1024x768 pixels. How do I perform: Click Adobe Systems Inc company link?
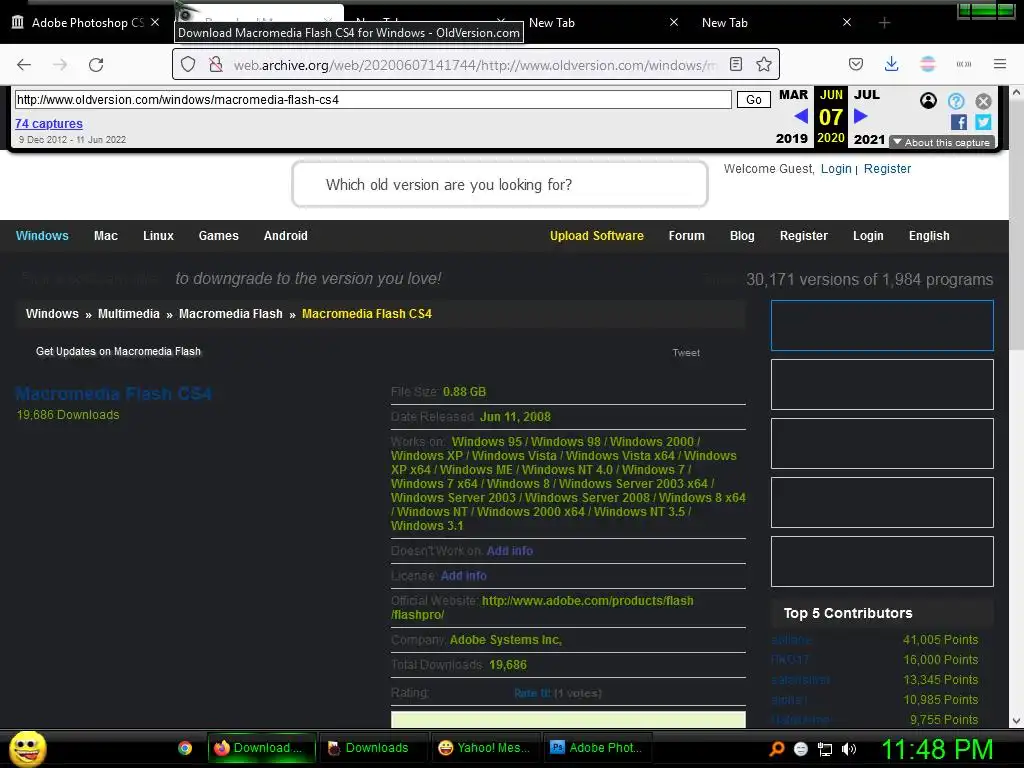point(505,639)
